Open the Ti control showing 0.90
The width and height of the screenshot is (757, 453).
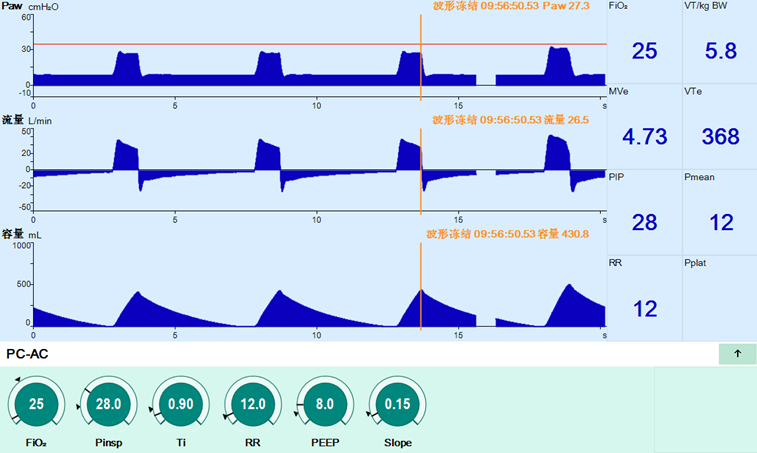point(181,404)
